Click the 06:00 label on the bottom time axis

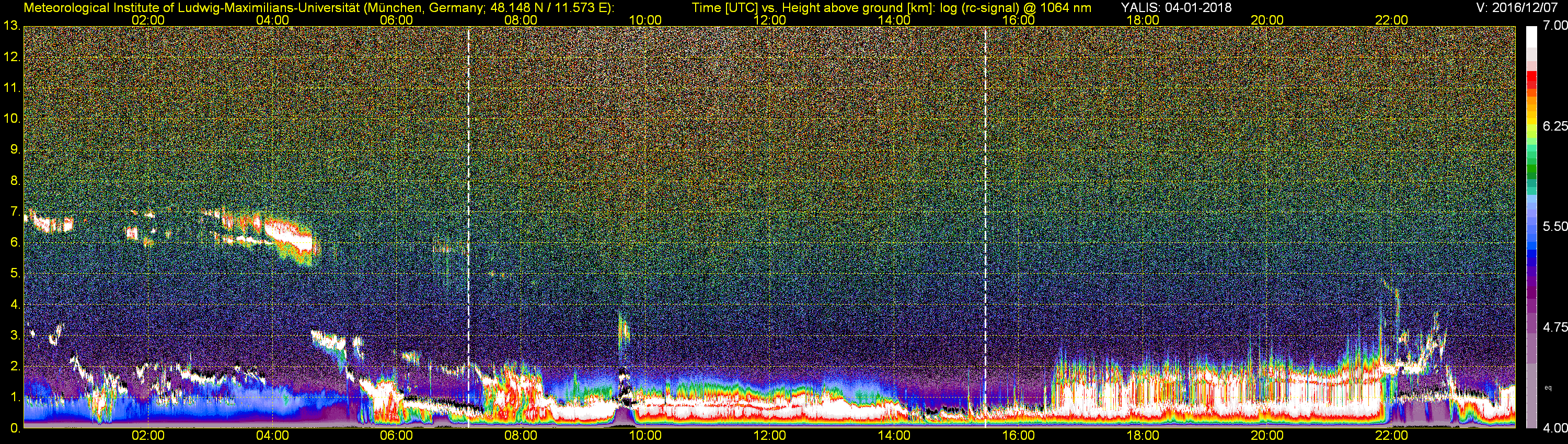coord(396,436)
